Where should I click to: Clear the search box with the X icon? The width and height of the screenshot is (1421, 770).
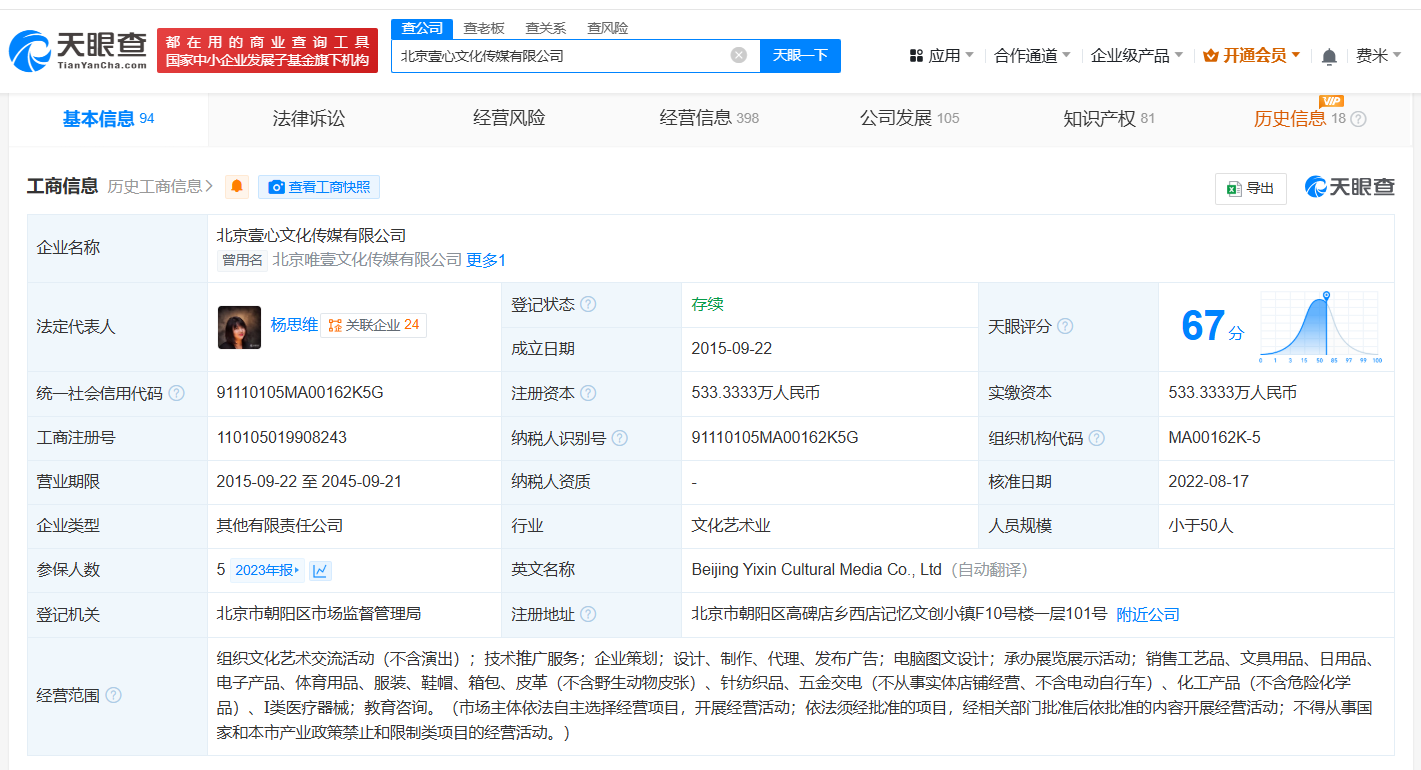click(739, 55)
